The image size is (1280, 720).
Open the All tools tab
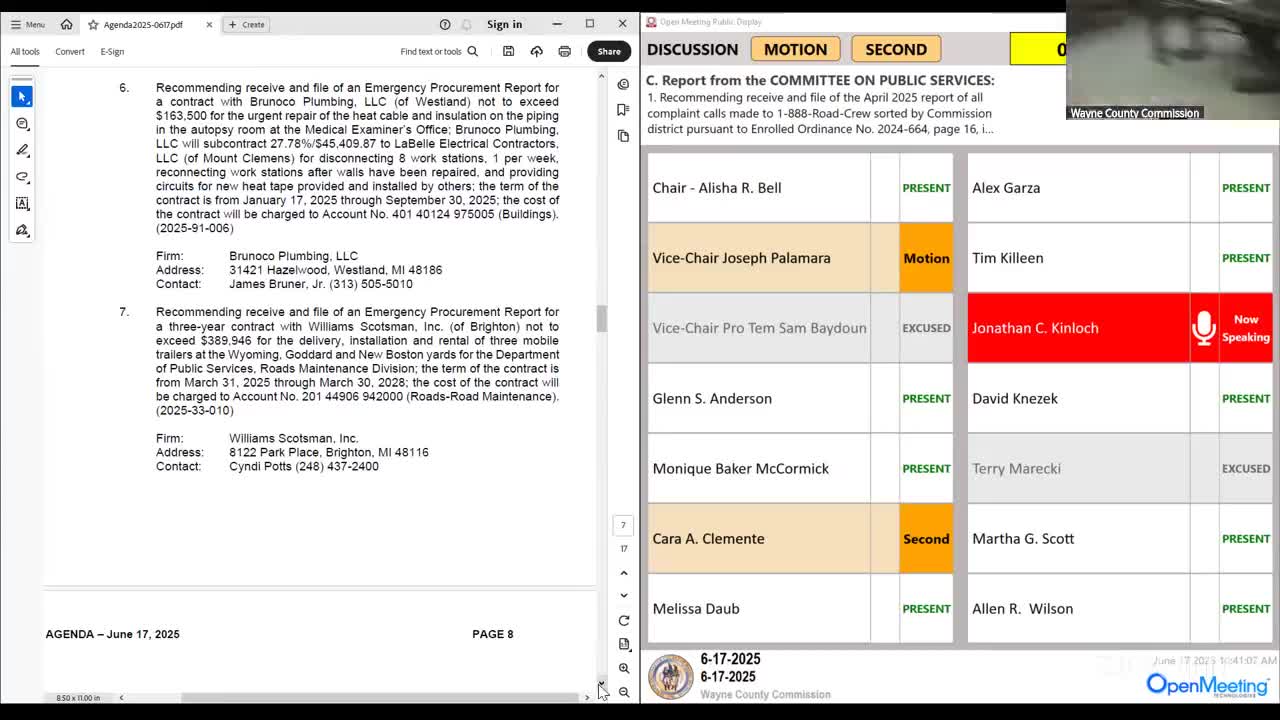pos(25,51)
